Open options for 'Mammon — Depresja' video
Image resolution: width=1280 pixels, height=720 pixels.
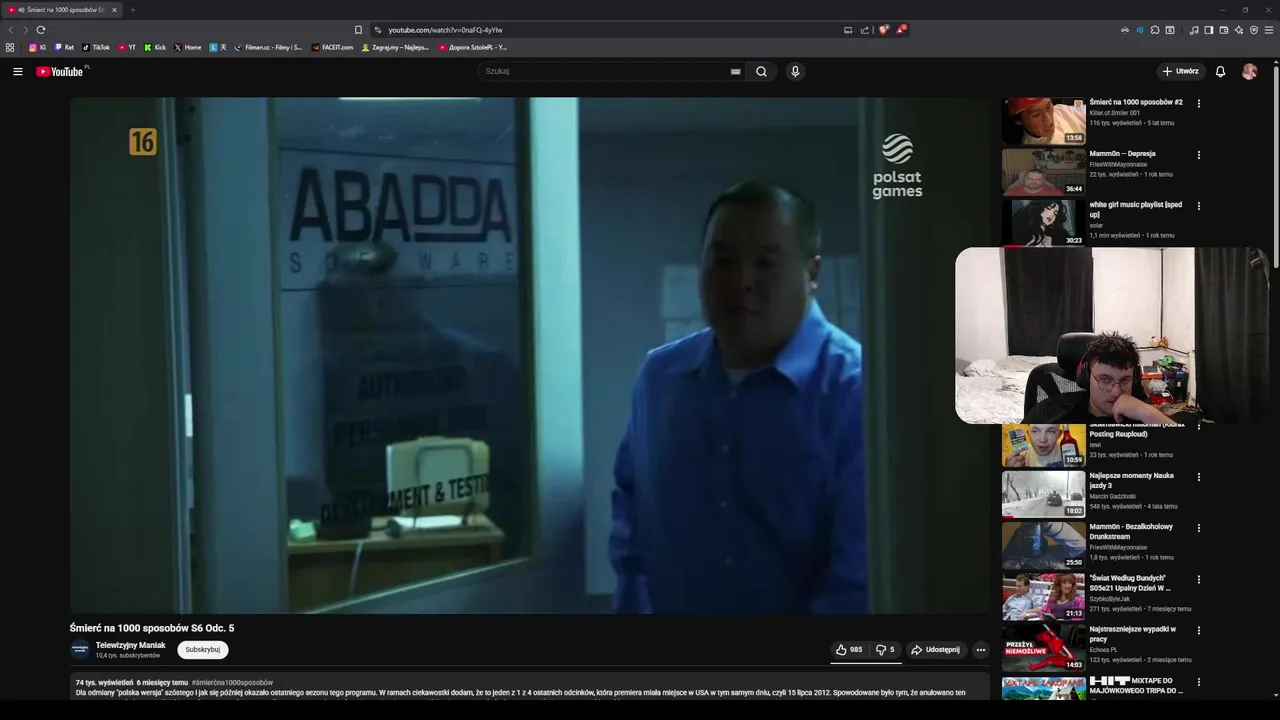[1198, 155]
